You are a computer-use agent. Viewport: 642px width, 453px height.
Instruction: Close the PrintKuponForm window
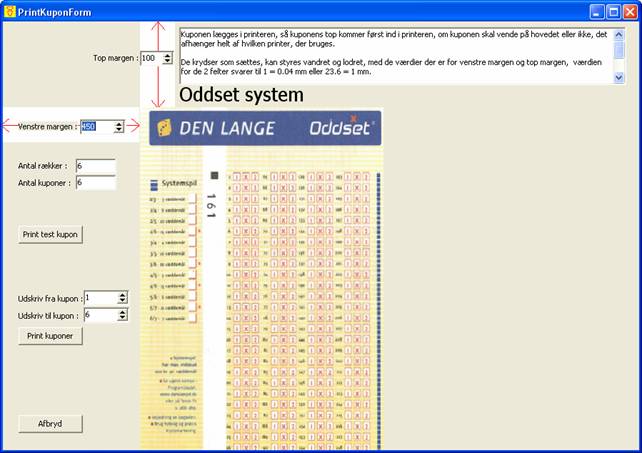[630, 12]
